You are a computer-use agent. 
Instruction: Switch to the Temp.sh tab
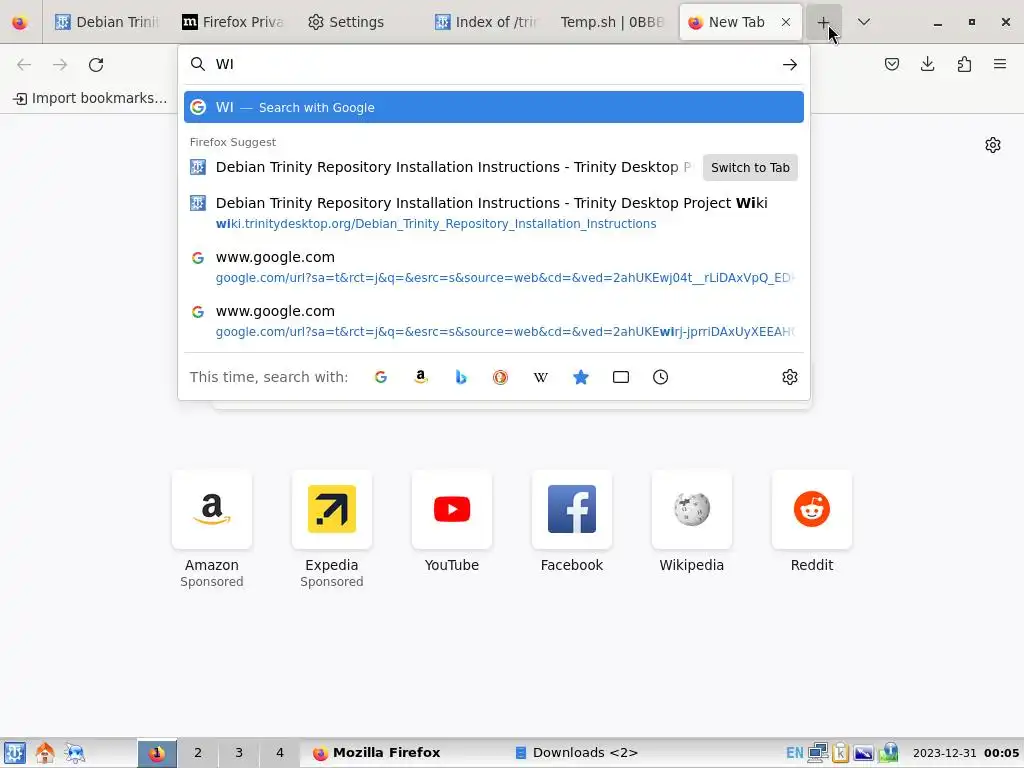coord(611,22)
